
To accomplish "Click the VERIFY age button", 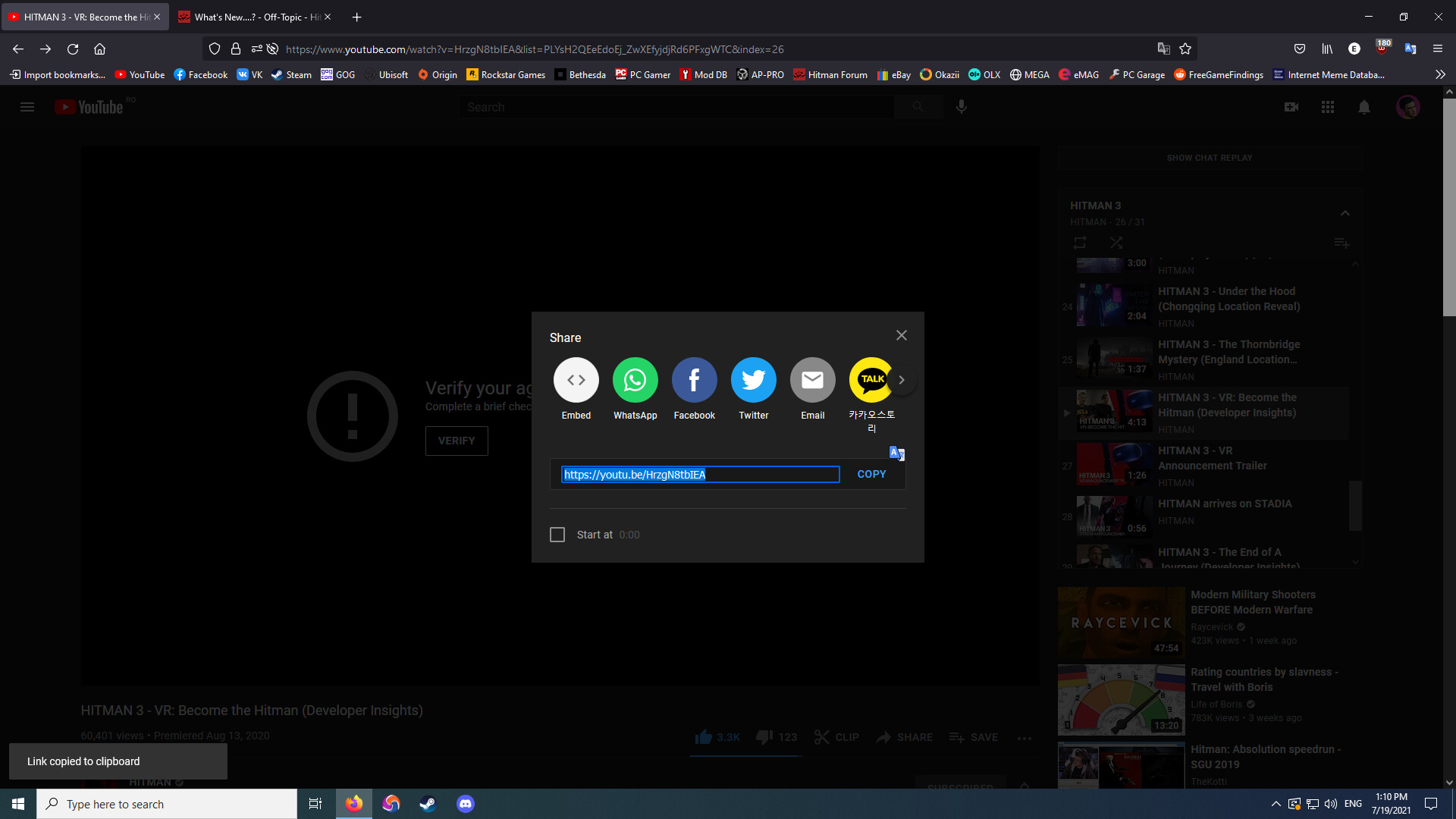I will [x=457, y=441].
